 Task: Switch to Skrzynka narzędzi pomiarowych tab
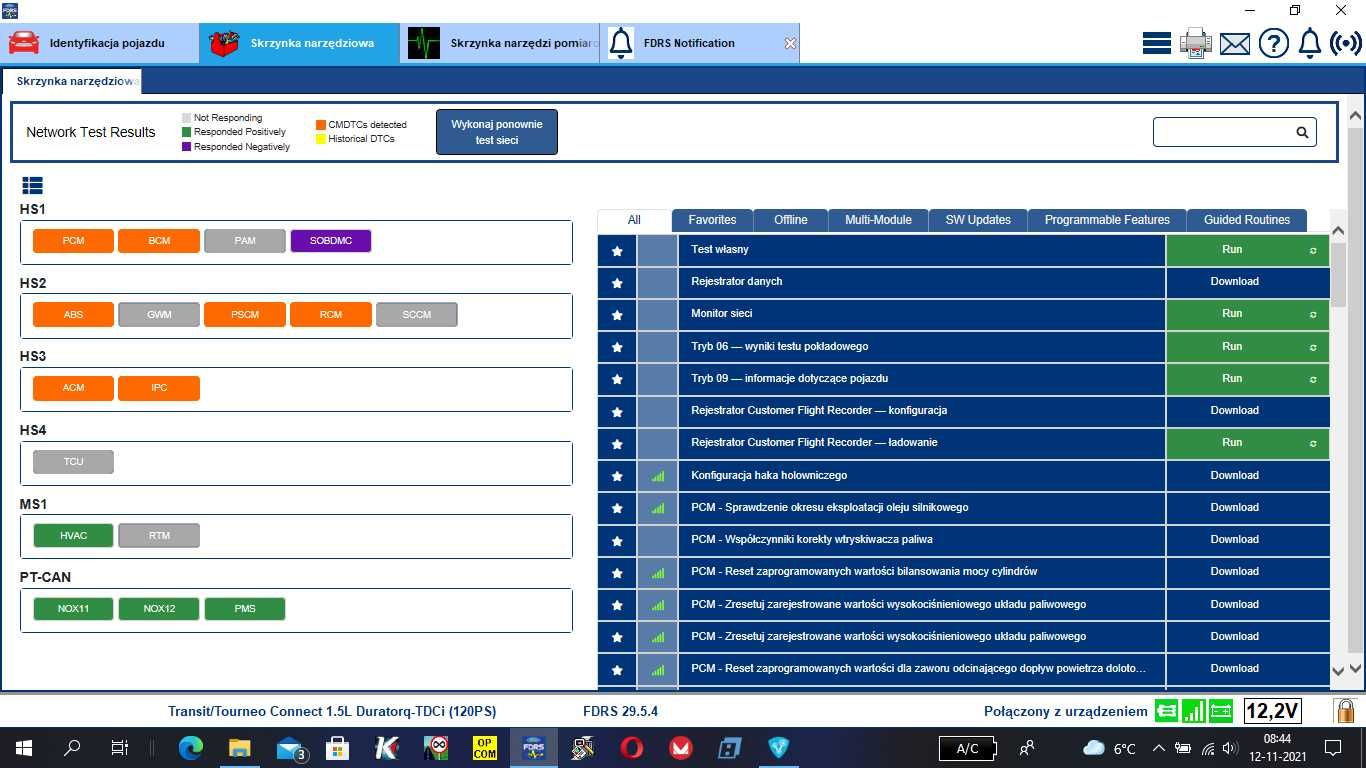(500, 43)
